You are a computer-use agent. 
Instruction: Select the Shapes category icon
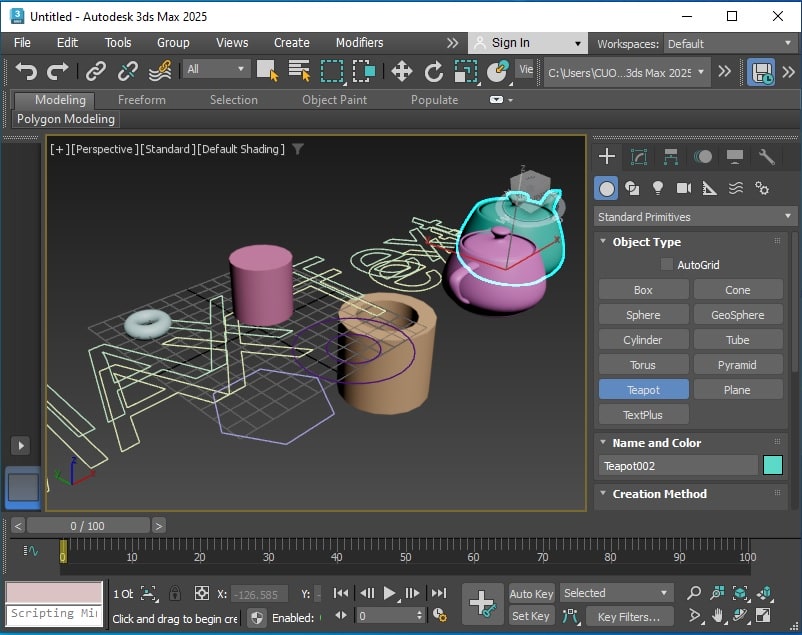[632, 188]
